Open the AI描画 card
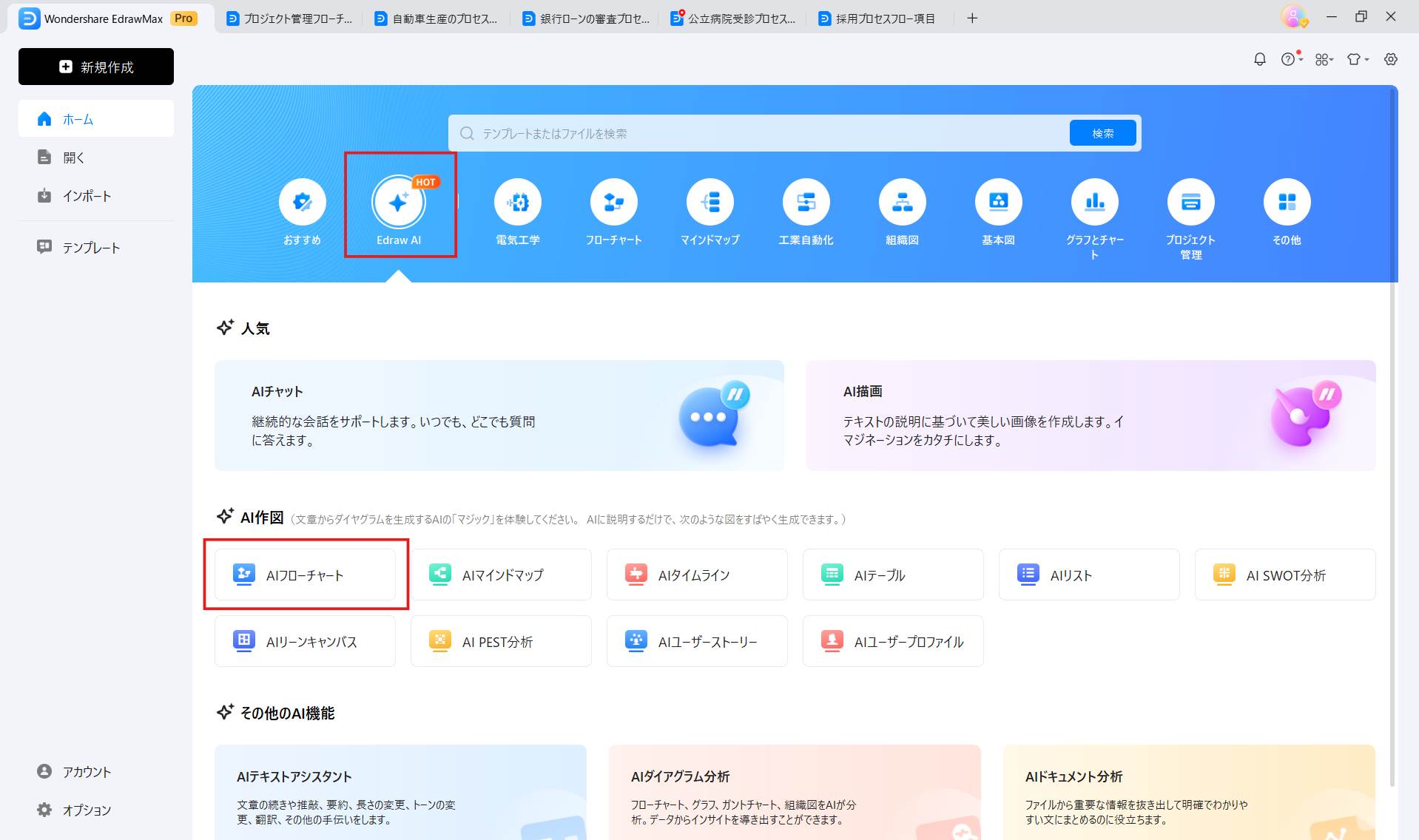Screen dimensions: 1419x840 pos(1091,416)
